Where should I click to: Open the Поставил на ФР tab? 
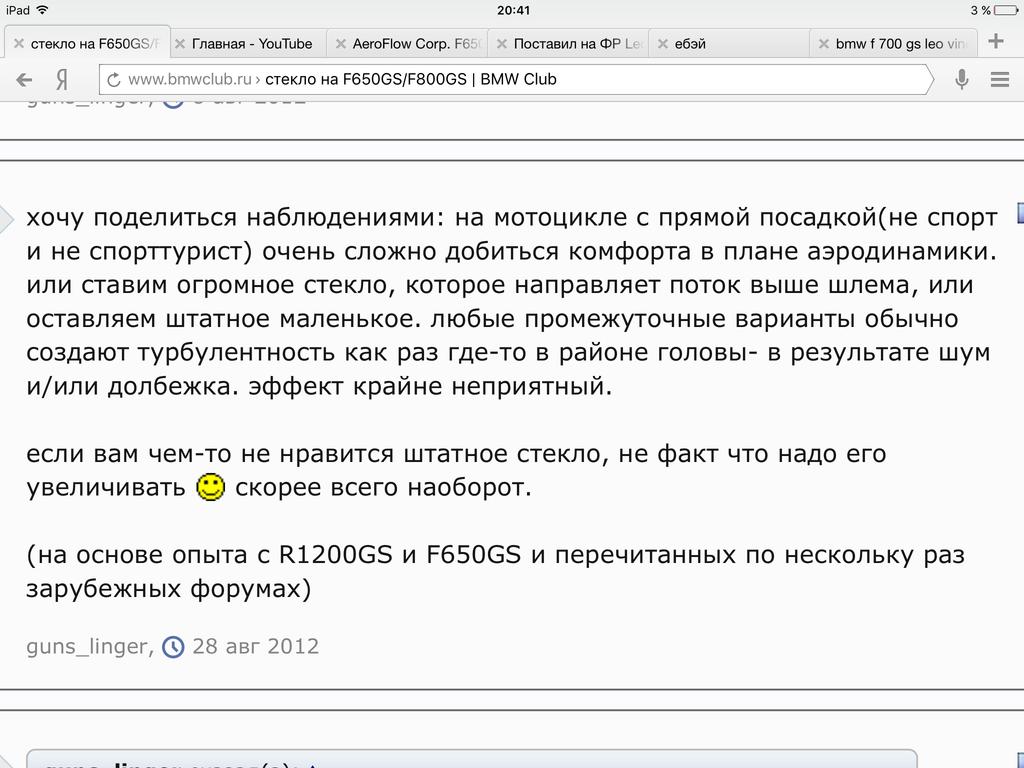coord(576,44)
